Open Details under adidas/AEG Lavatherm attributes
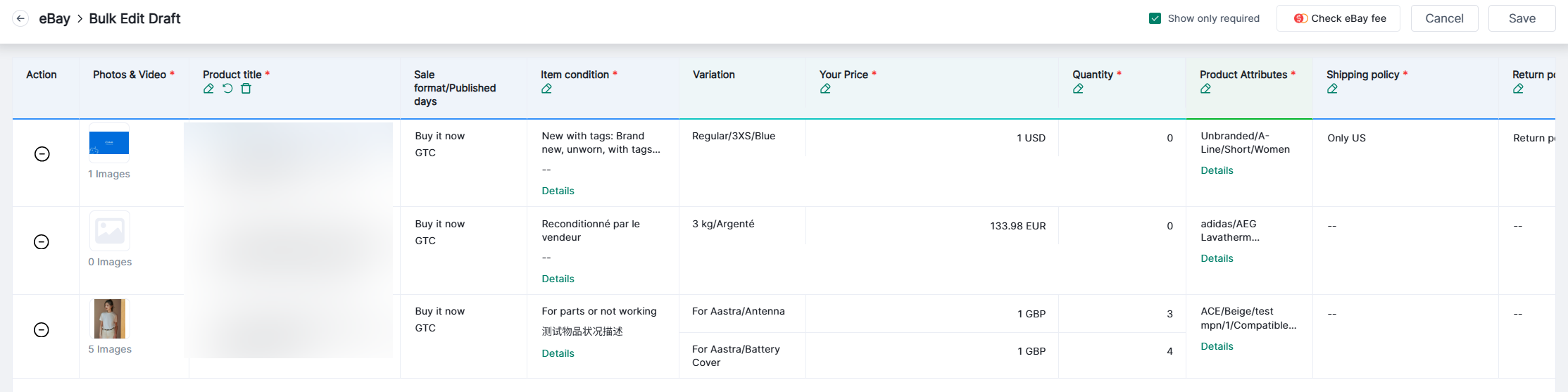This screenshot has width=1568, height=392. [1217, 258]
